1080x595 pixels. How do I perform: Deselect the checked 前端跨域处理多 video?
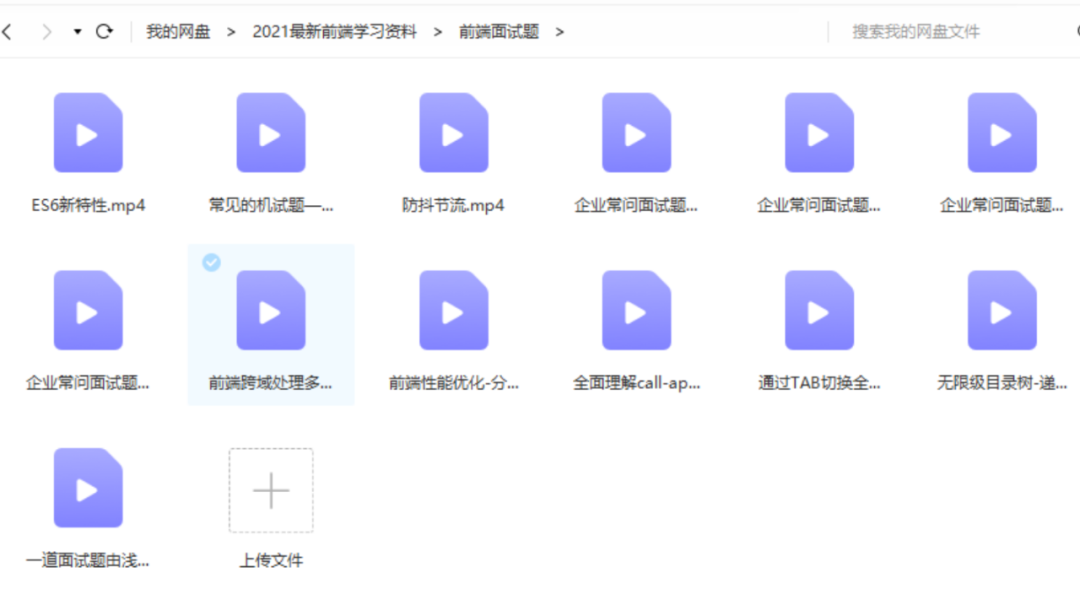211,263
